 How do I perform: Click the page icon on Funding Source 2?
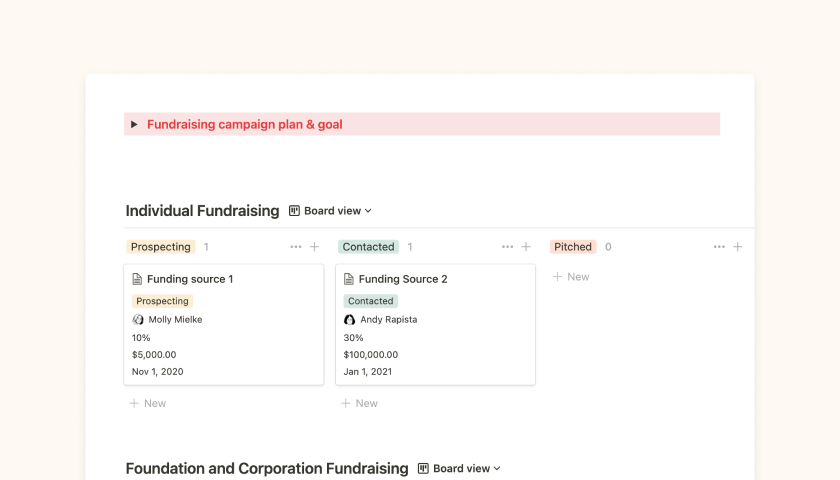[350, 279]
